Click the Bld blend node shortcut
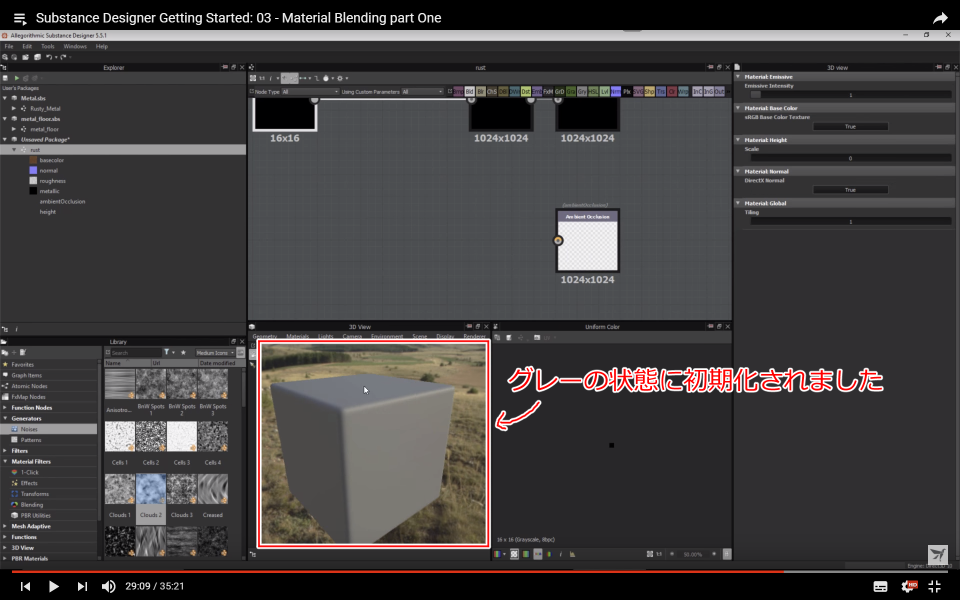Image resolution: width=960 pixels, height=600 pixels. 470,91
